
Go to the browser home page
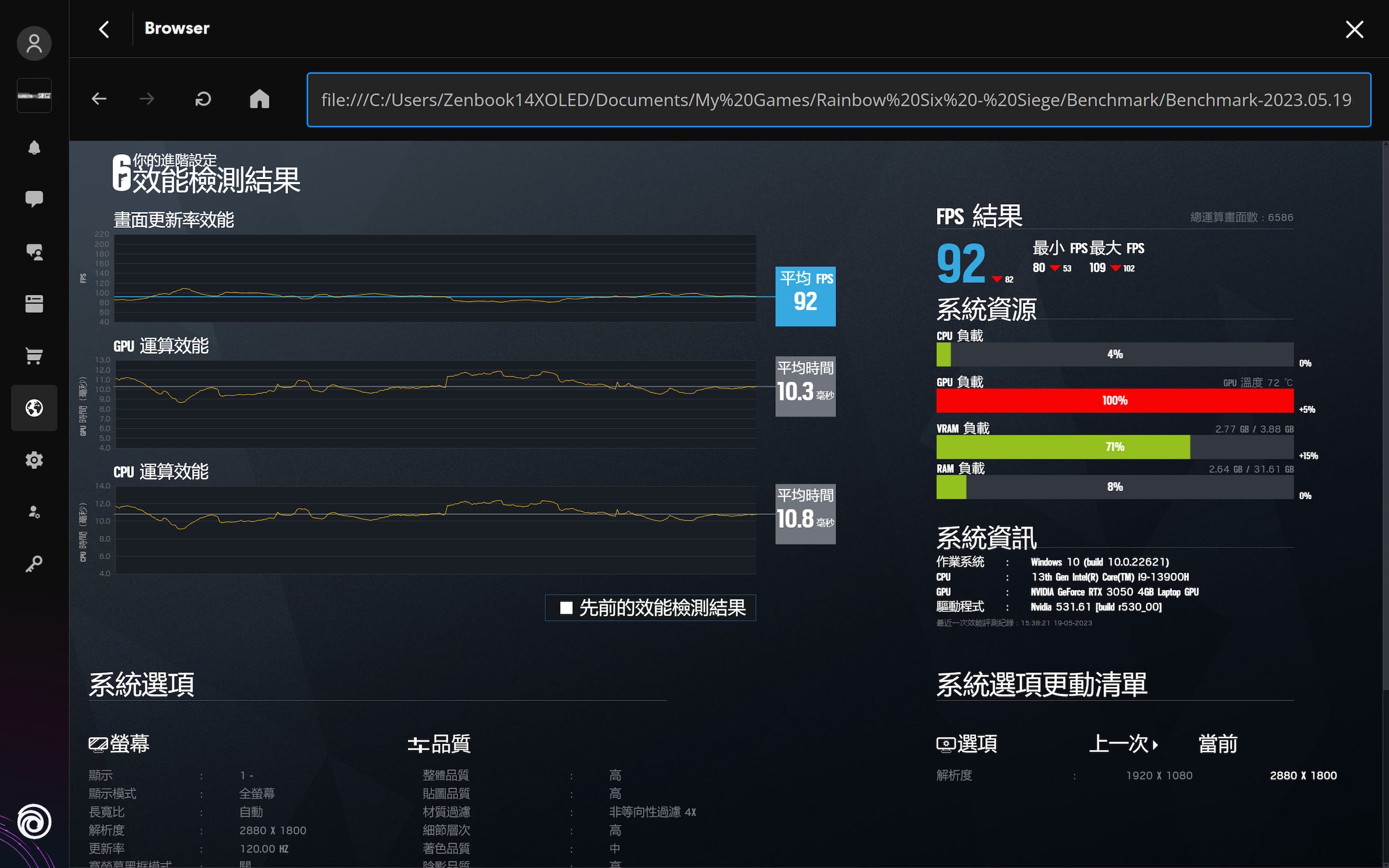pos(259,99)
